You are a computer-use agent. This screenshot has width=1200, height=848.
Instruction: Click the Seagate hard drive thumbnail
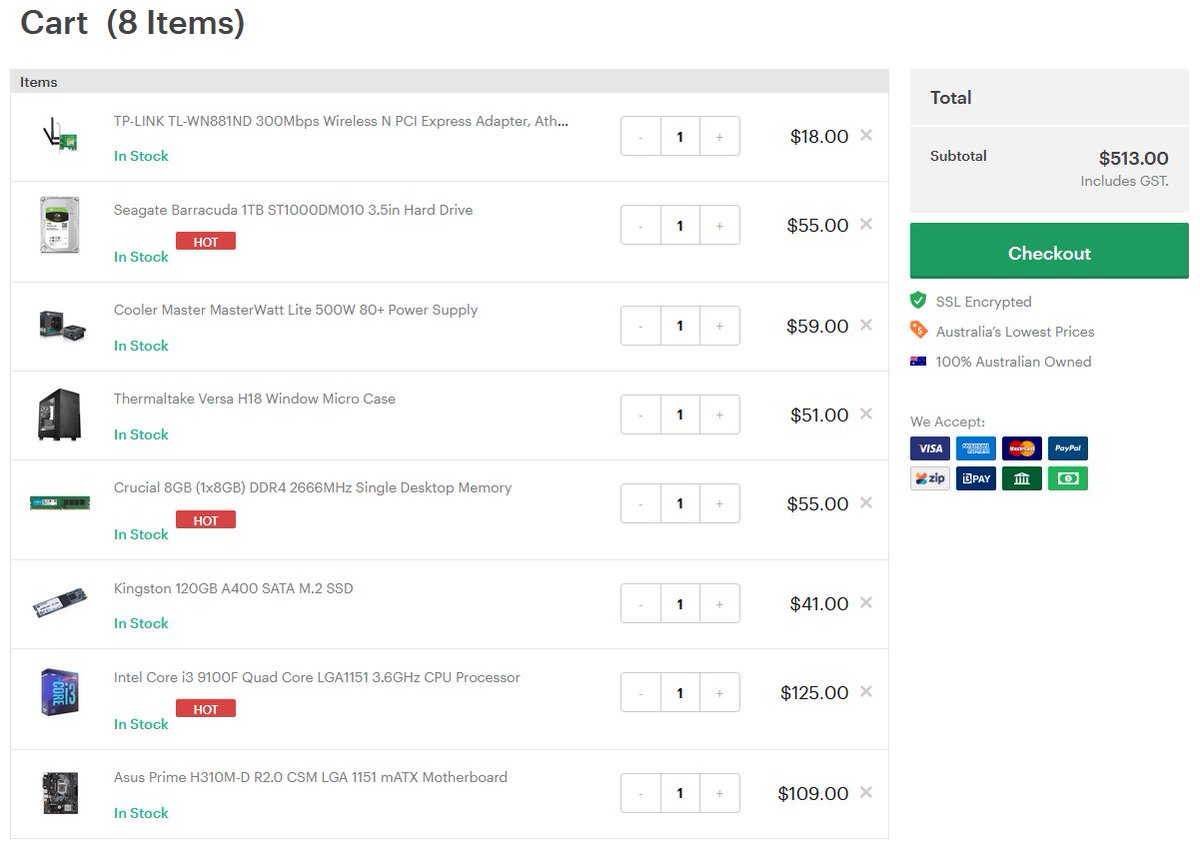pyautogui.click(x=60, y=225)
